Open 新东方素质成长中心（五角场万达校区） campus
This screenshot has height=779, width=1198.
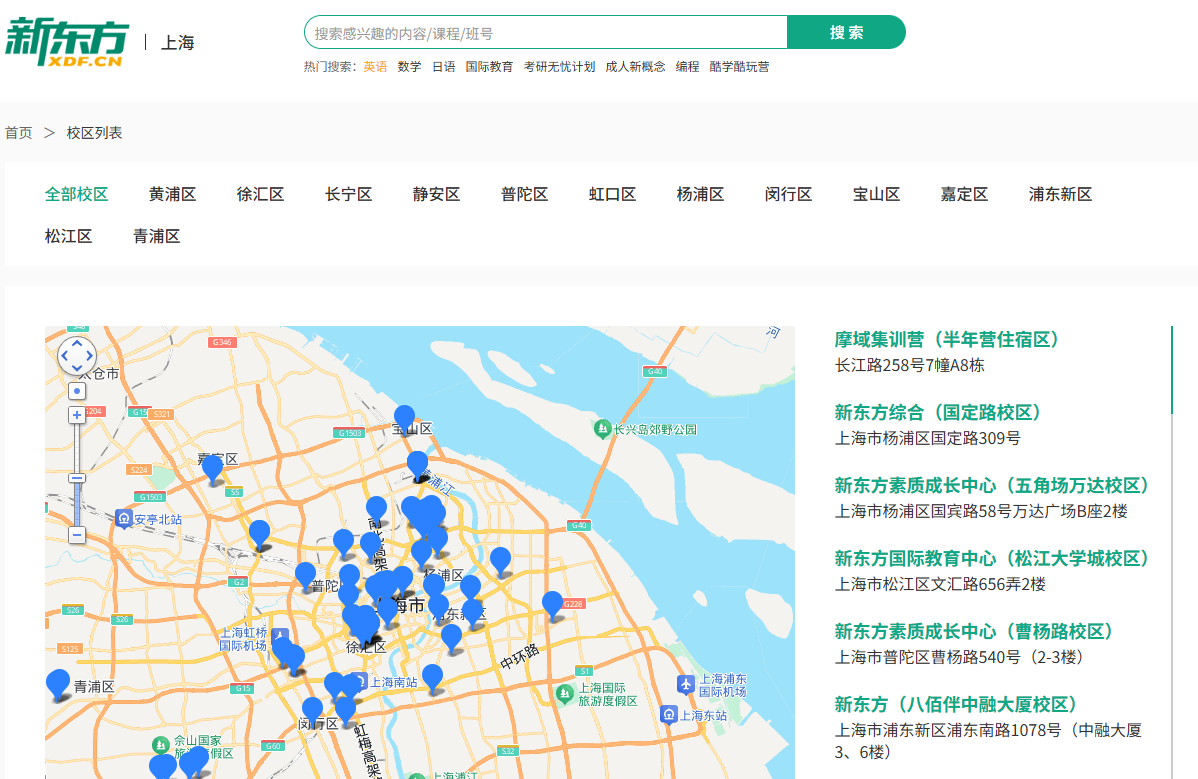tap(992, 485)
